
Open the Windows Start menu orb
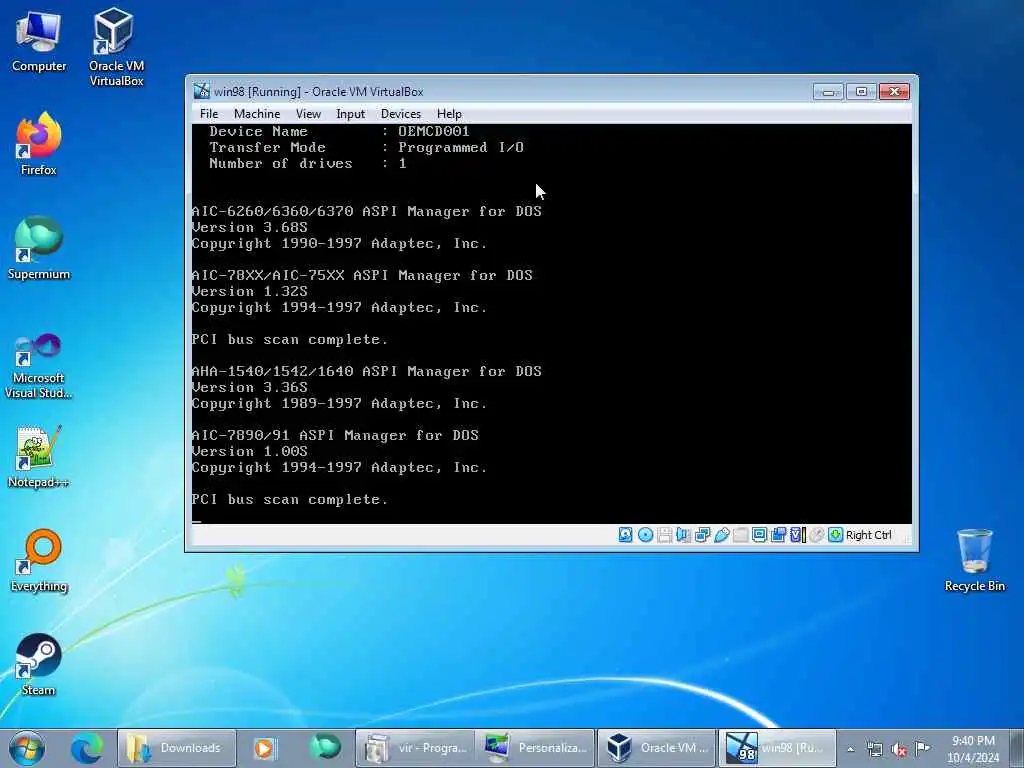tap(27, 748)
